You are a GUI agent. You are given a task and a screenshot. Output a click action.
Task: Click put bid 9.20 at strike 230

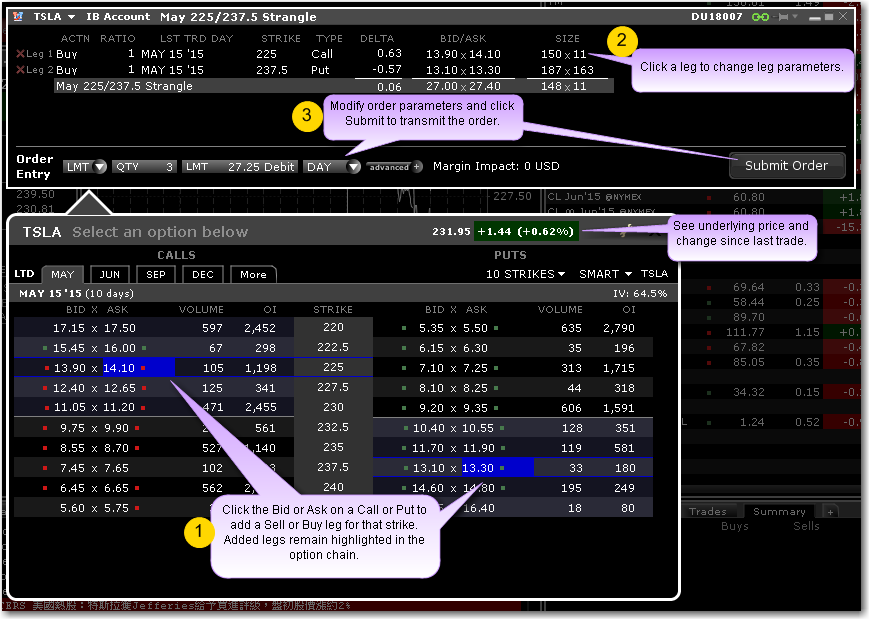(x=431, y=408)
